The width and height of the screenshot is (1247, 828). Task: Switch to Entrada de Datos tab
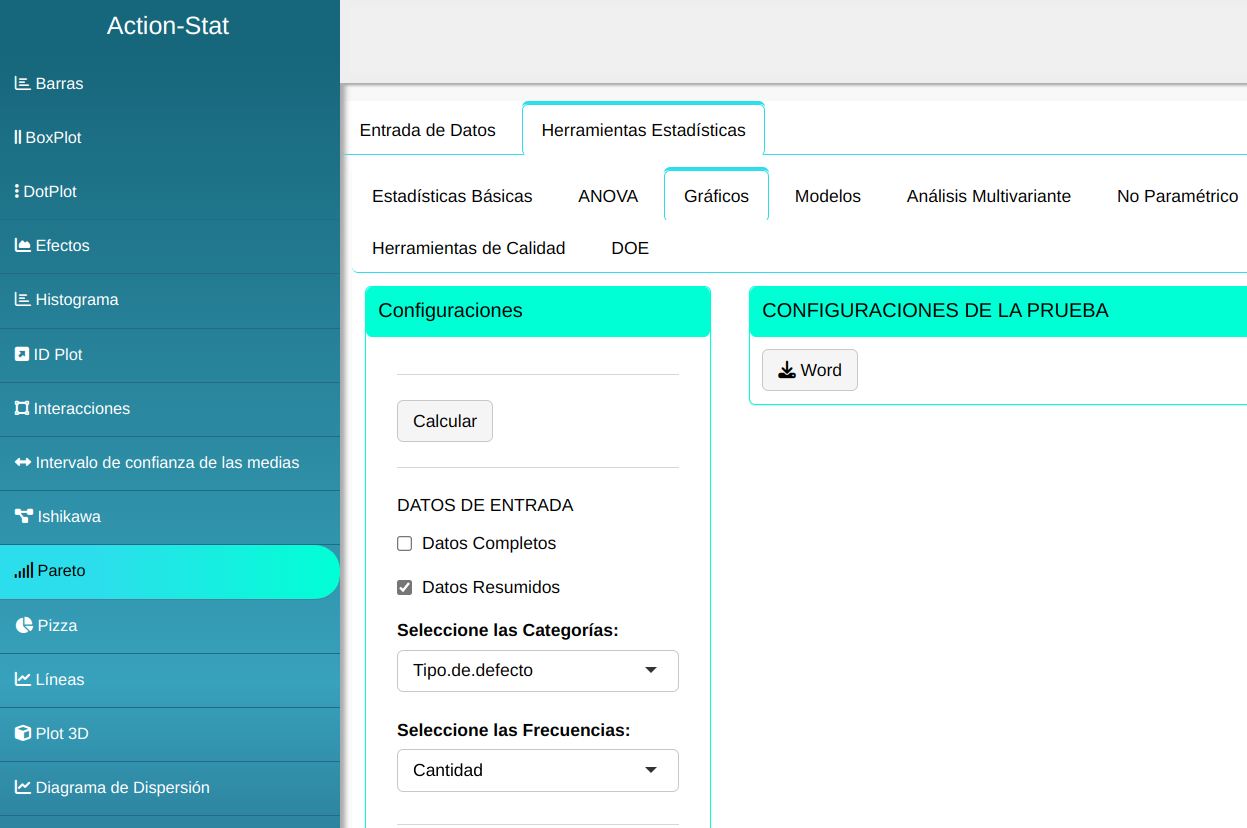pos(427,130)
